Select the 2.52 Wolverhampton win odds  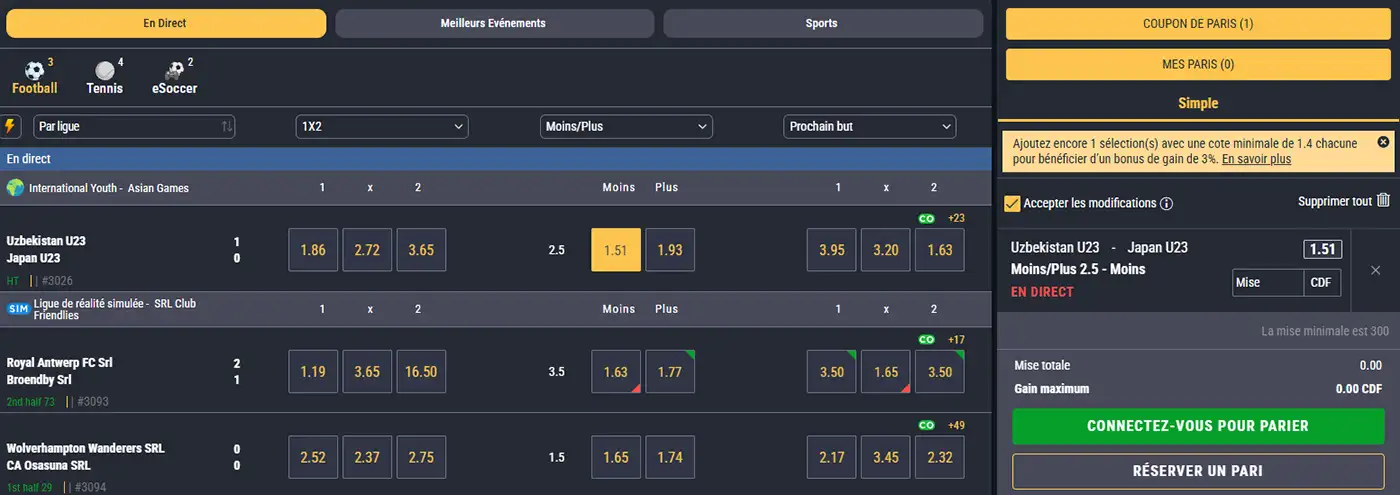click(x=313, y=457)
